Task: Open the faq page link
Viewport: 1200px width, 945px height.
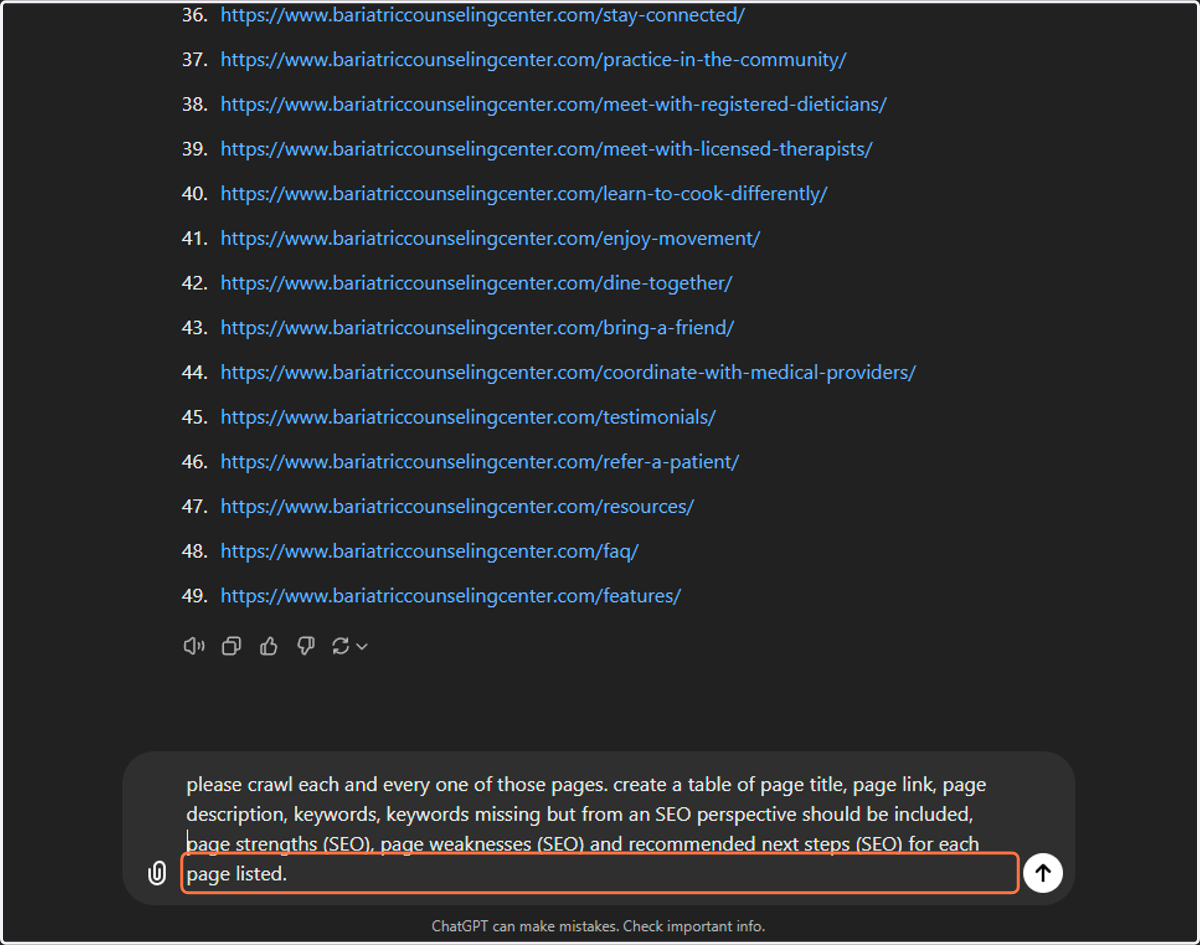Action: [429, 551]
